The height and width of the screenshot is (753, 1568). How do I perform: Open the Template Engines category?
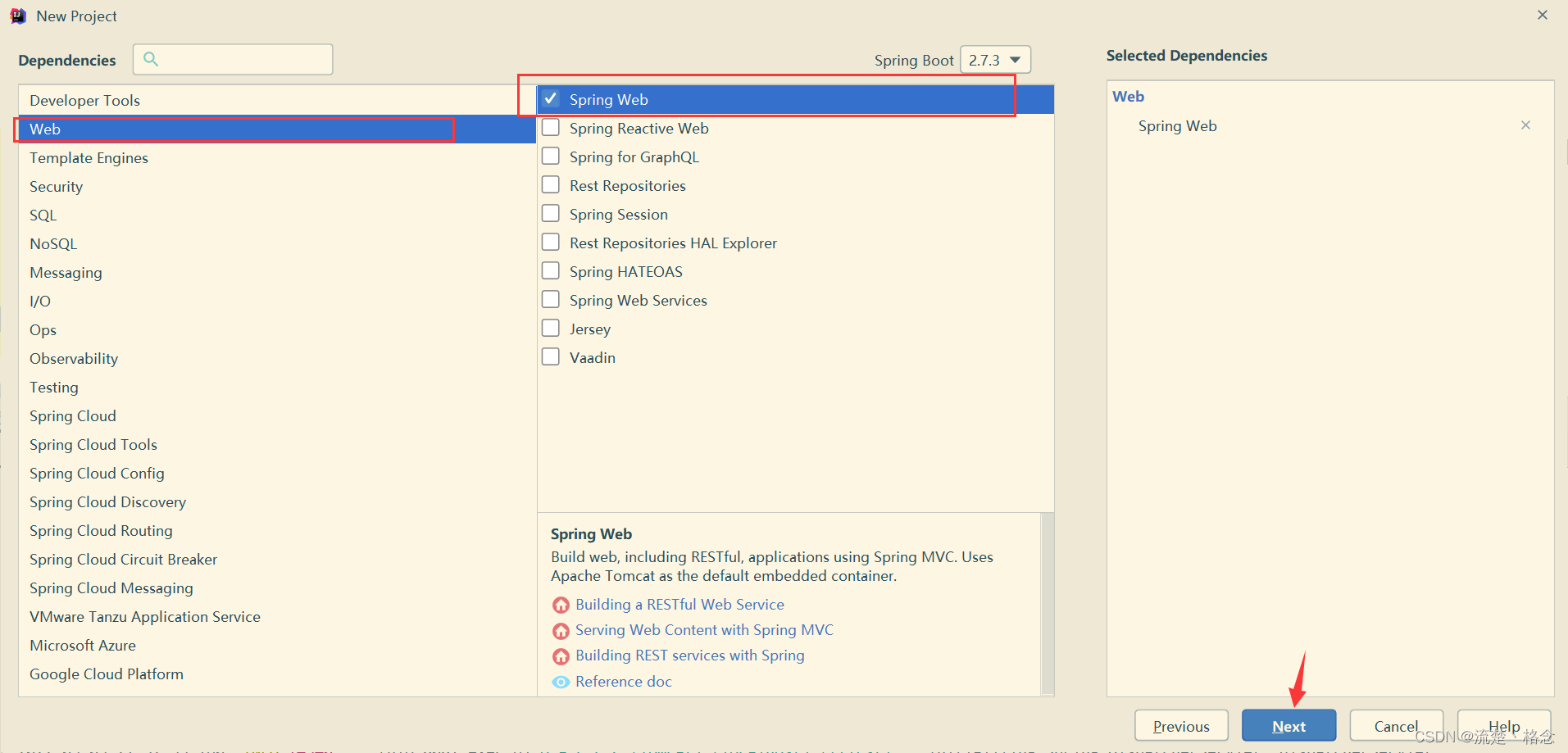tap(277, 157)
